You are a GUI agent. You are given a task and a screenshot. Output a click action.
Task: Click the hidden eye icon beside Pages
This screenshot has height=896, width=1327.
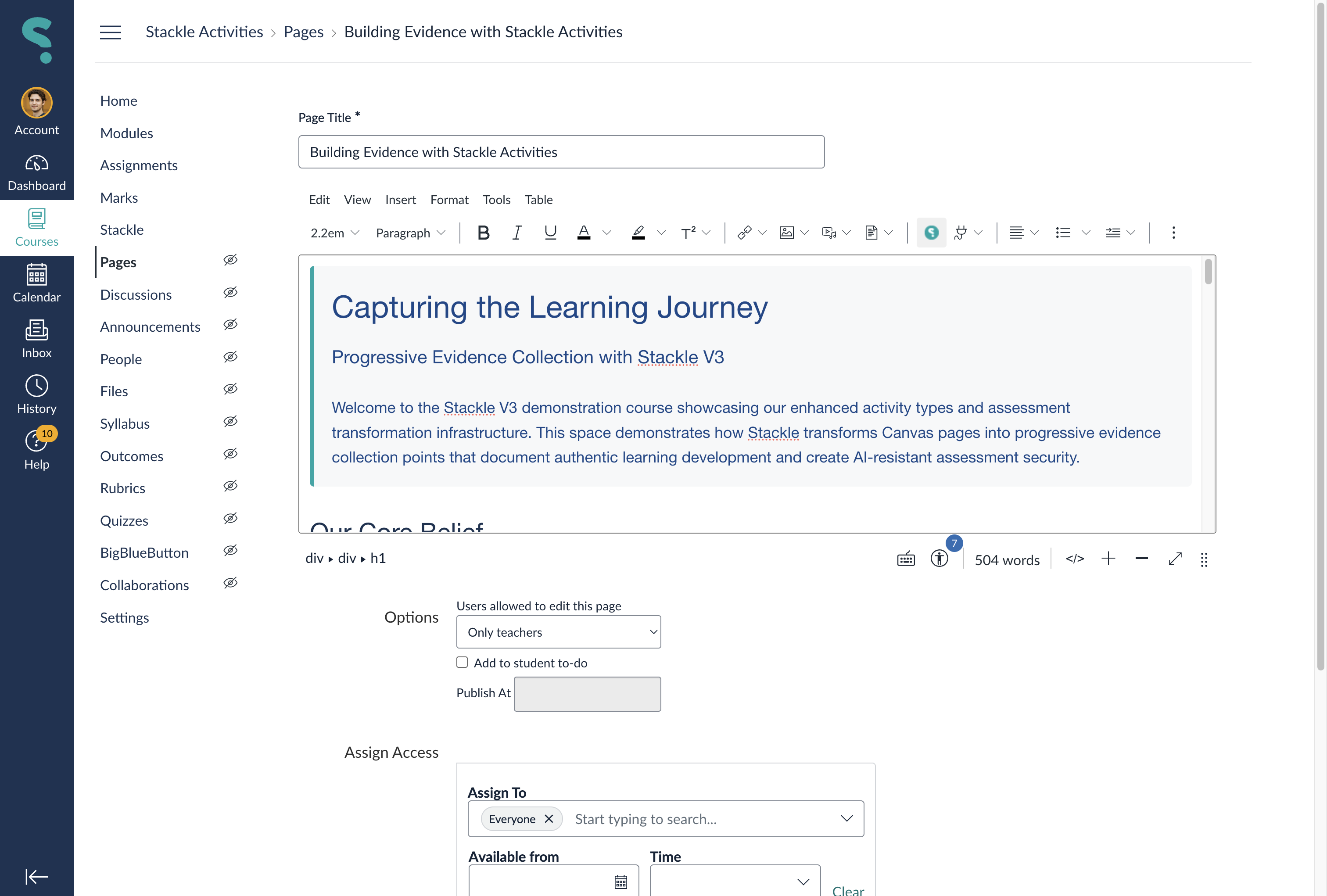pos(230,260)
